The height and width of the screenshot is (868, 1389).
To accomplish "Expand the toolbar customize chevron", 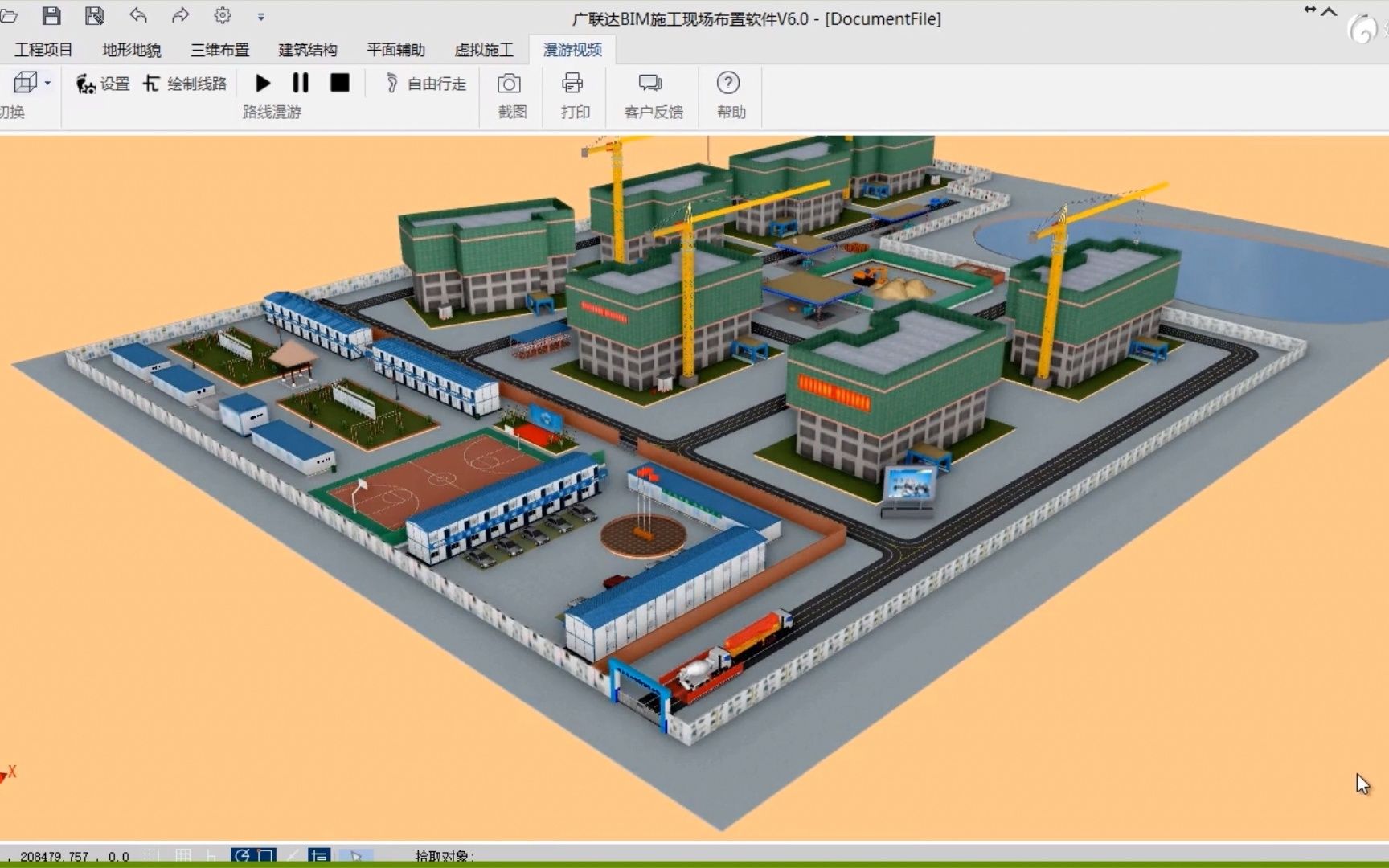I will (260, 16).
